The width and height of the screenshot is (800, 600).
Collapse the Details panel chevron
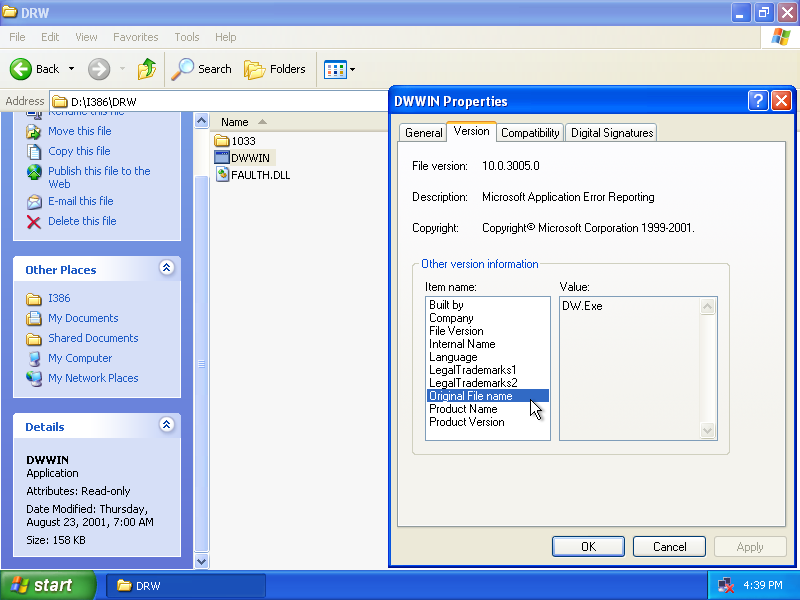tap(166, 425)
